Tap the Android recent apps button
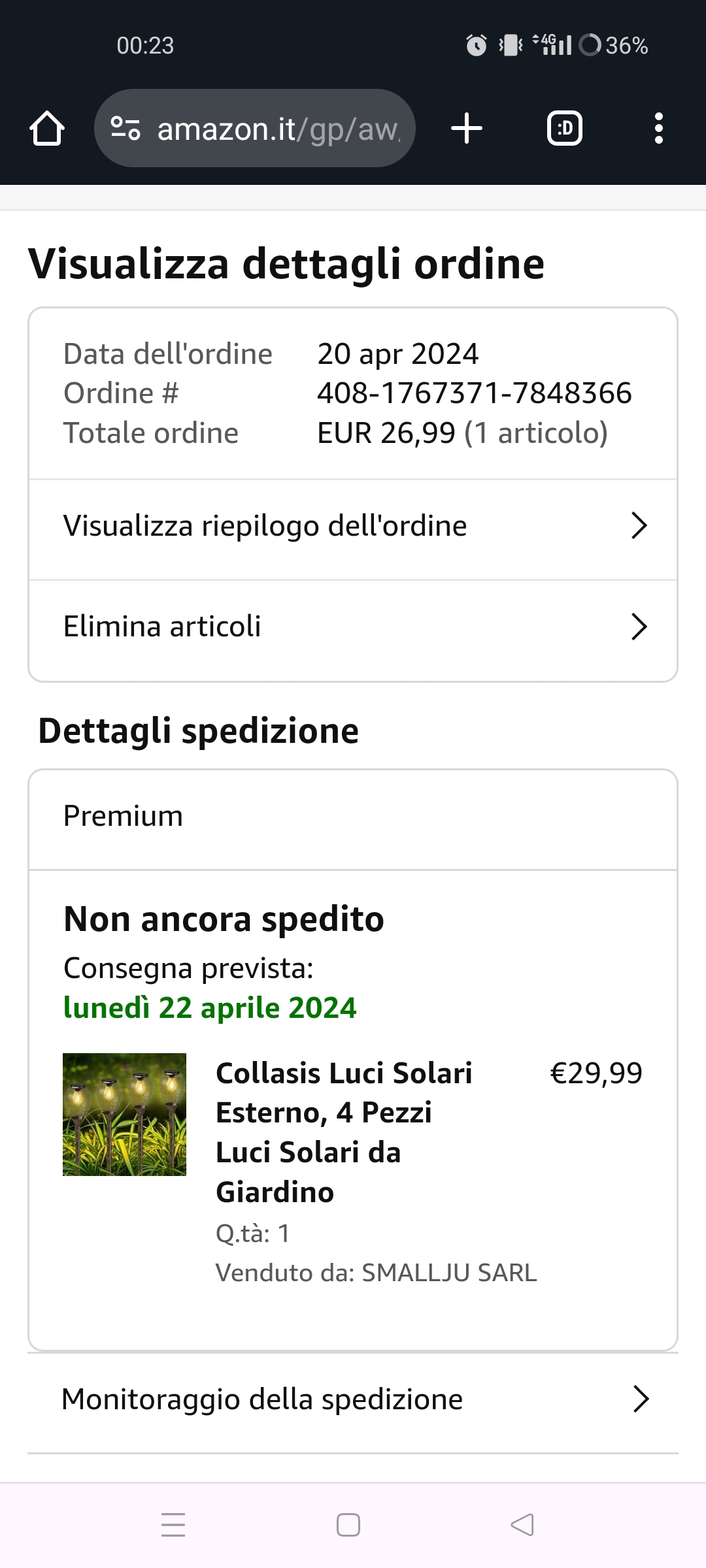This screenshot has height=1568, width=706. pyautogui.click(x=173, y=1525)
